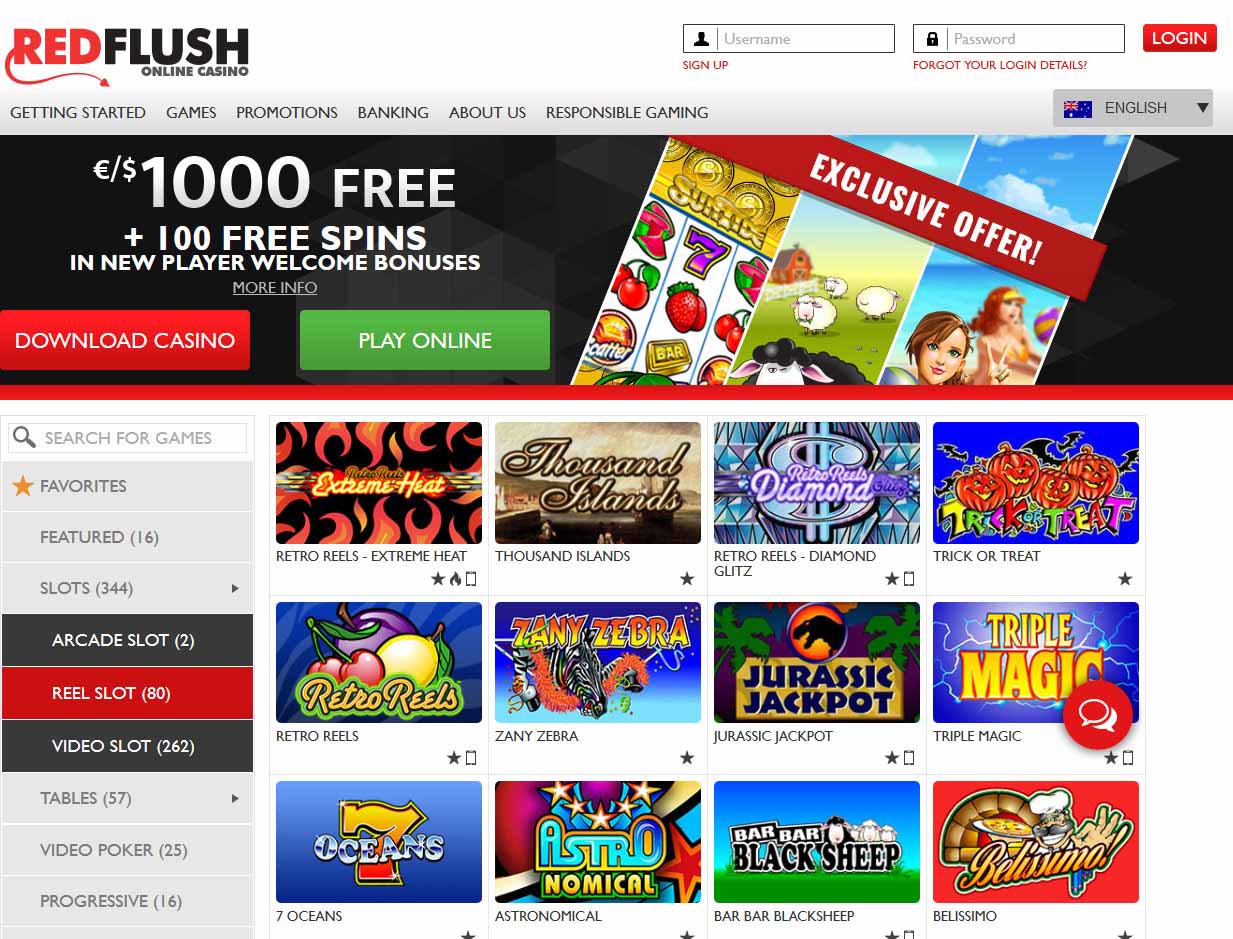Click the Favorites star icon in the sidebar
The image size is (1233, 939).
pos(23,486)
